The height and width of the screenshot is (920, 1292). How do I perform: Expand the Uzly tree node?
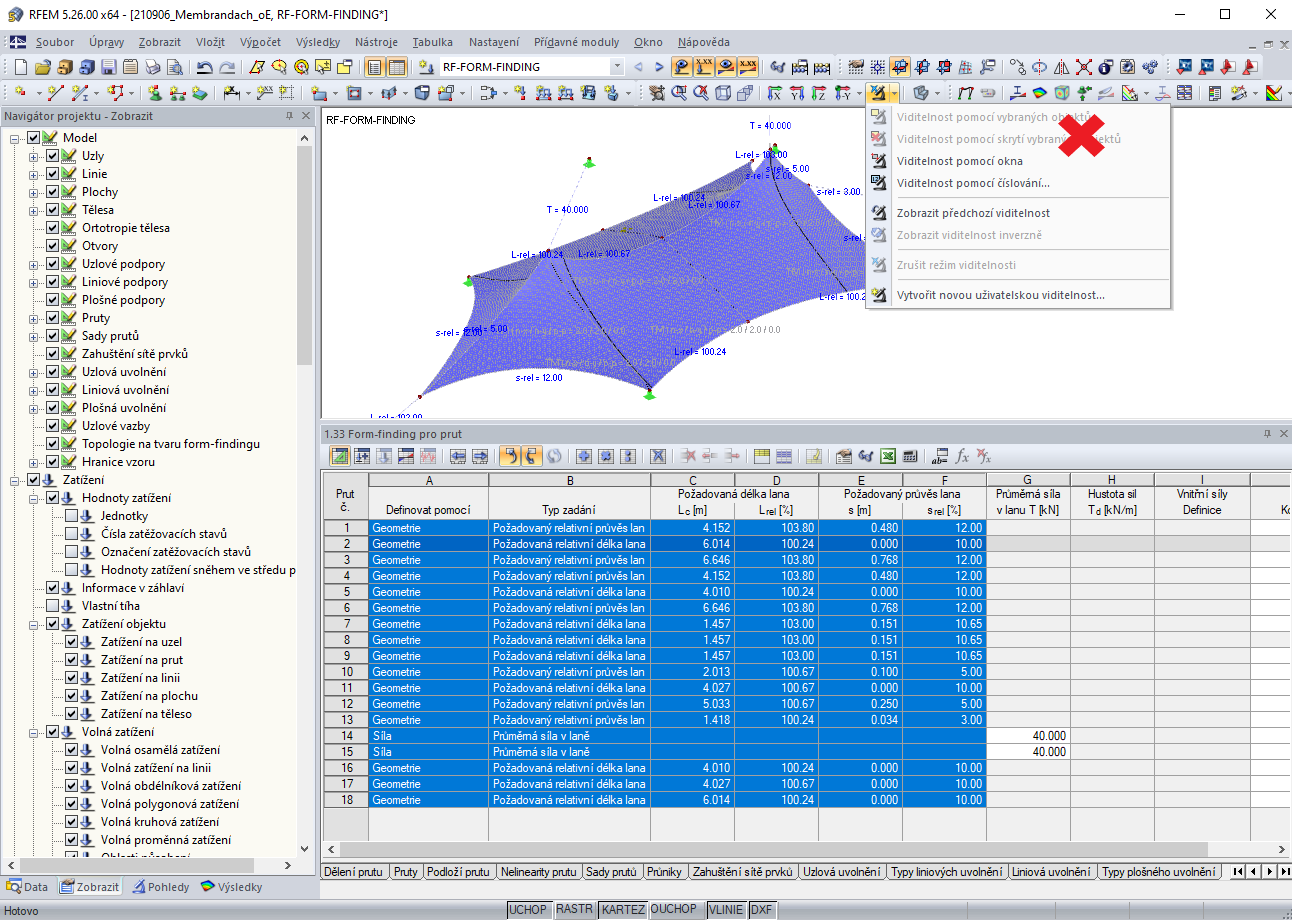click(34, 156)
